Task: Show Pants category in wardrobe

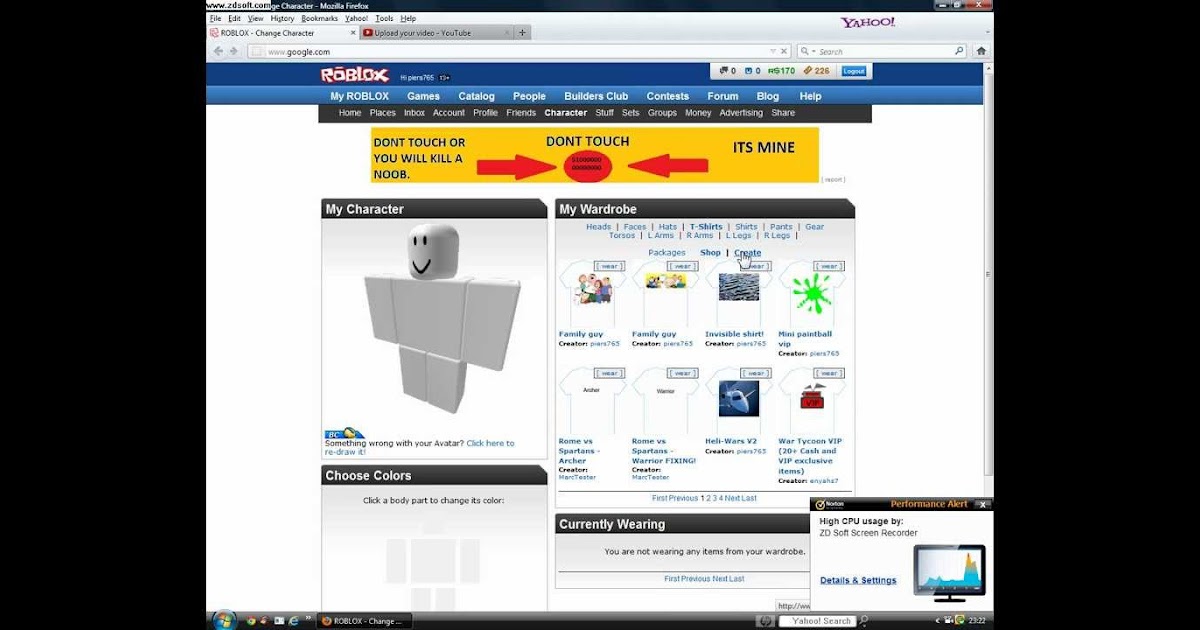Action: coord(781,227)
